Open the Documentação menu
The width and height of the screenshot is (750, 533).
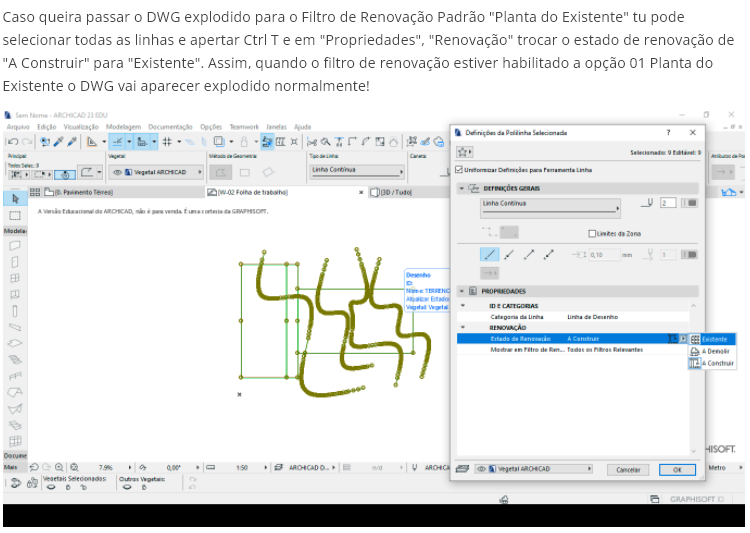[170, 127]
